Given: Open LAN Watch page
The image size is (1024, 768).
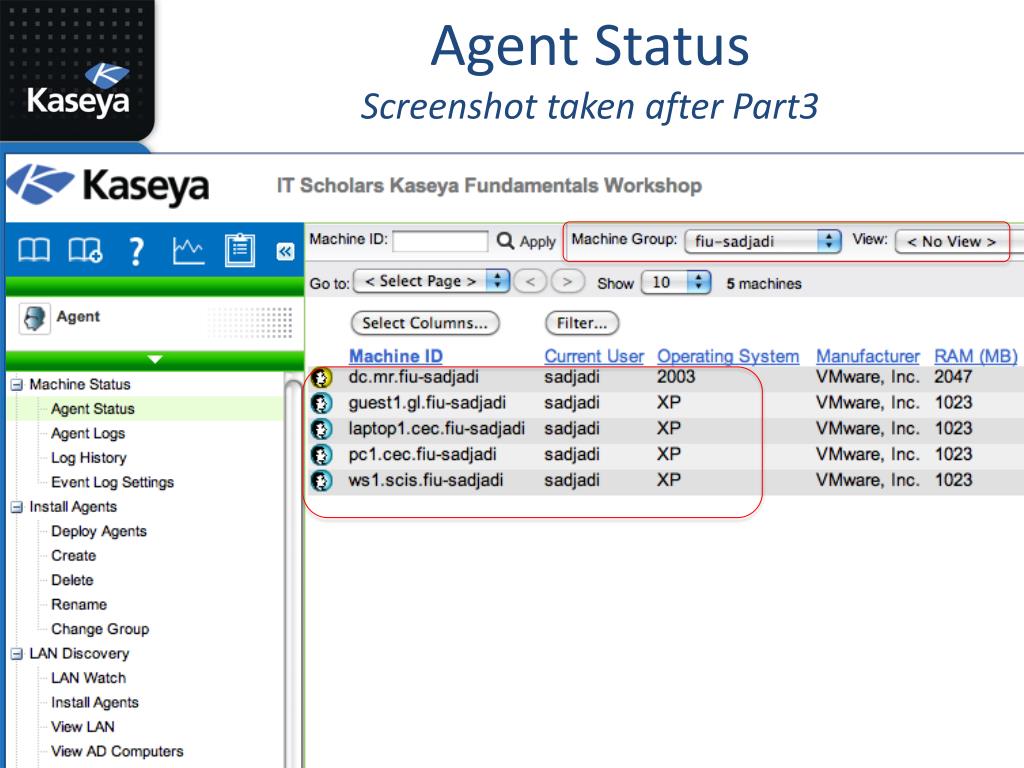Looking at the screenshot, I should (x=88, y=678).
